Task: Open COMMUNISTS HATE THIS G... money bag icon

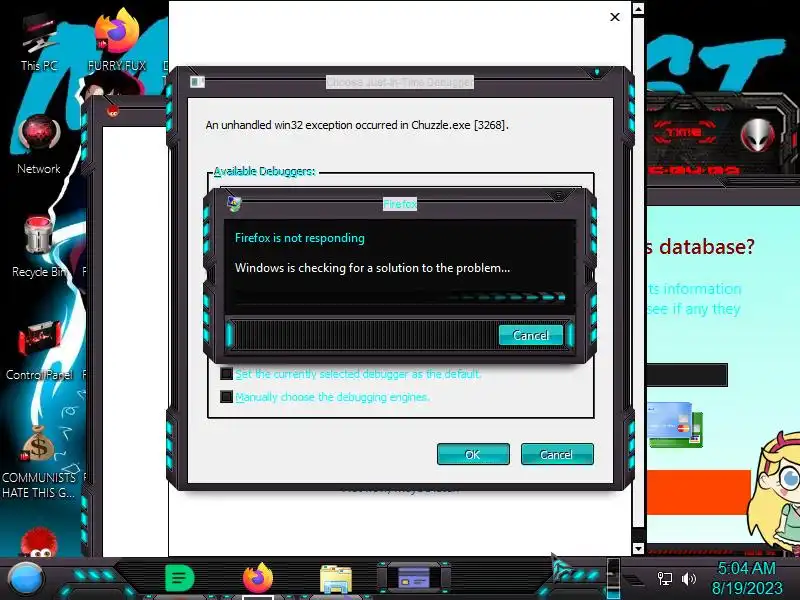Action: pyautogui.click(x=39, y=462)
